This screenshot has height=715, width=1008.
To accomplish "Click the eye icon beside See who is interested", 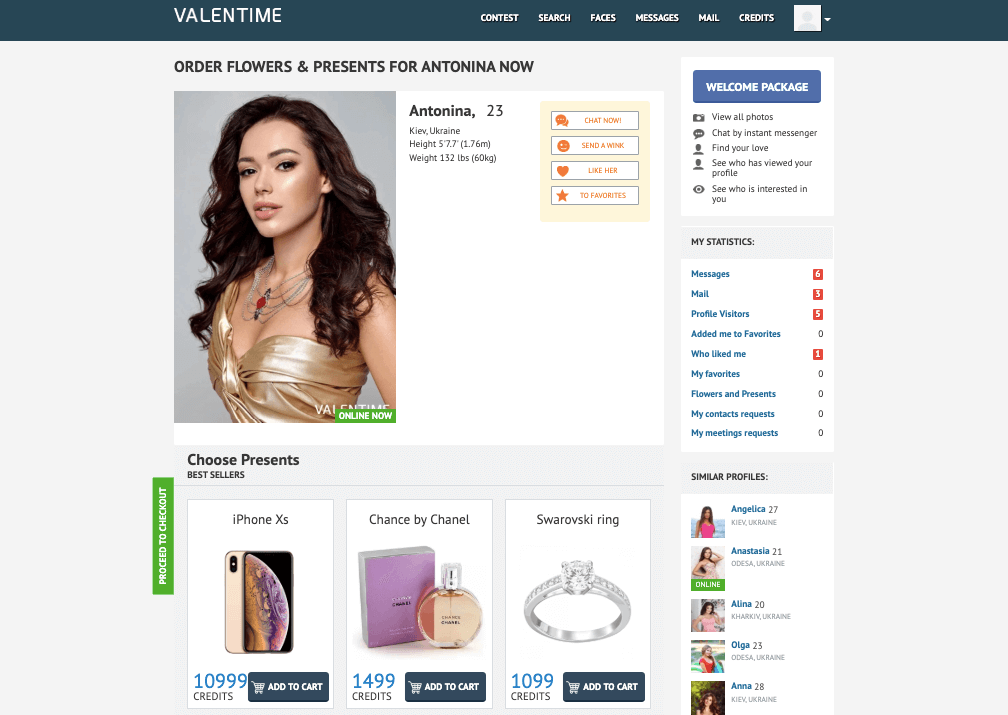I will pos(699,189).
